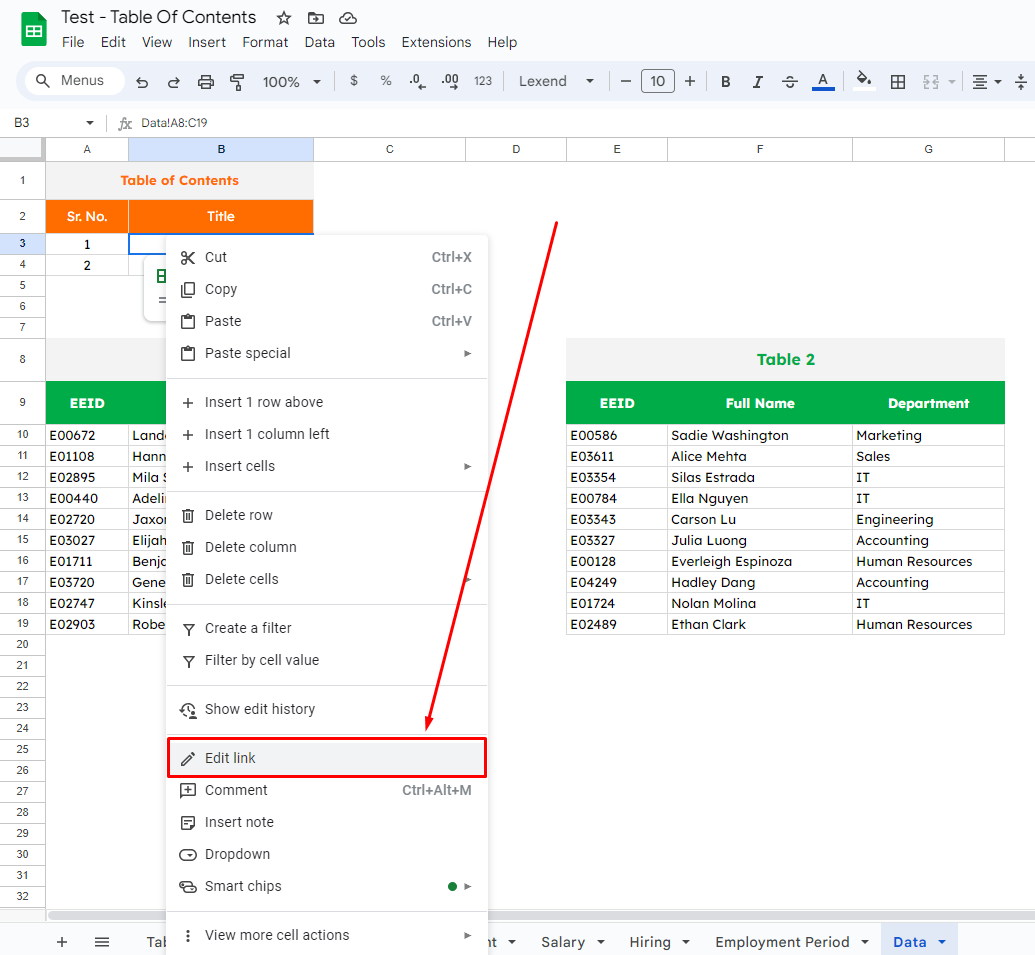Open the Google Sheets home icon
The image size is (1035, 955).
pos(34,30)
